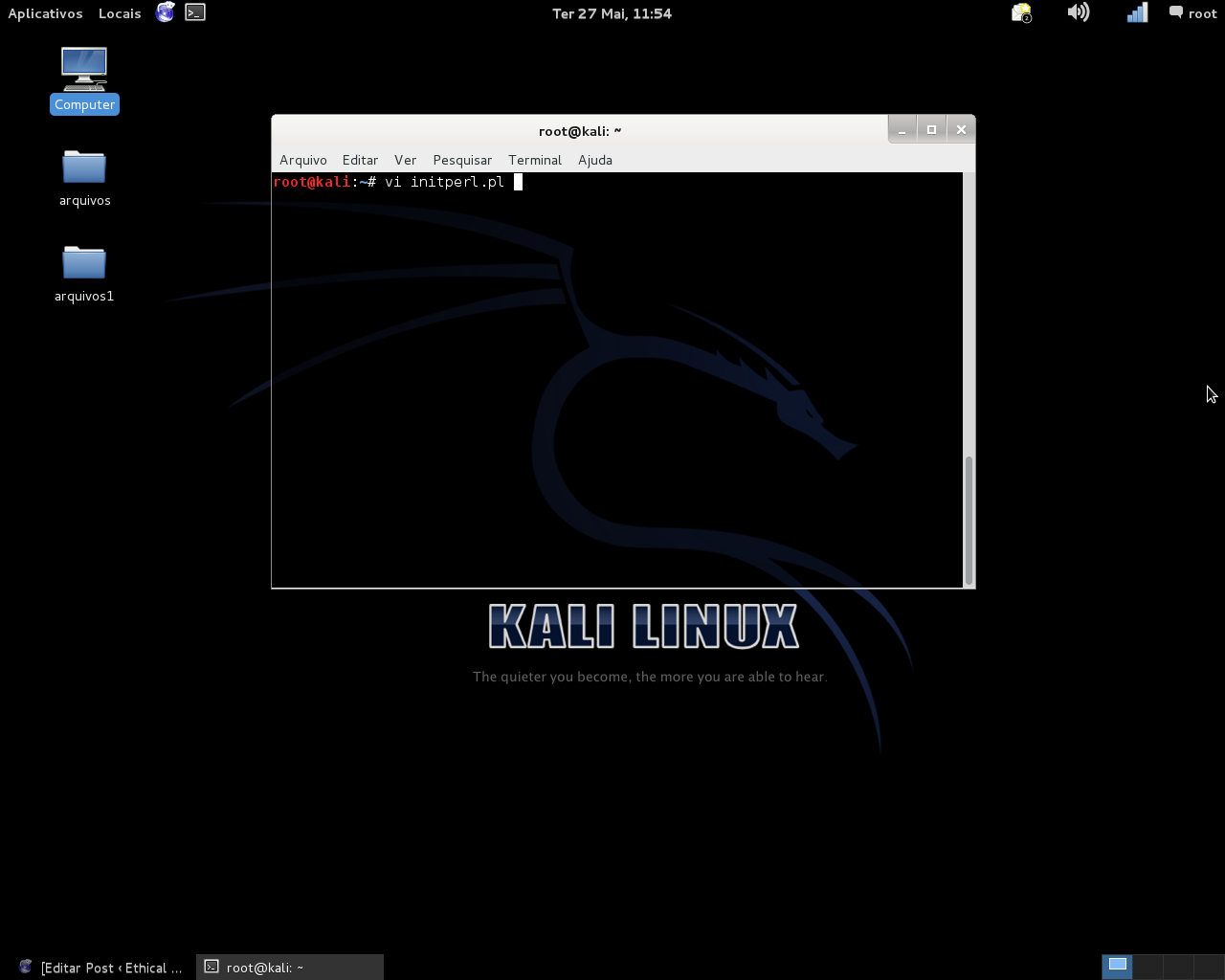
Task: Open the Locais menu
Action: 120,13
